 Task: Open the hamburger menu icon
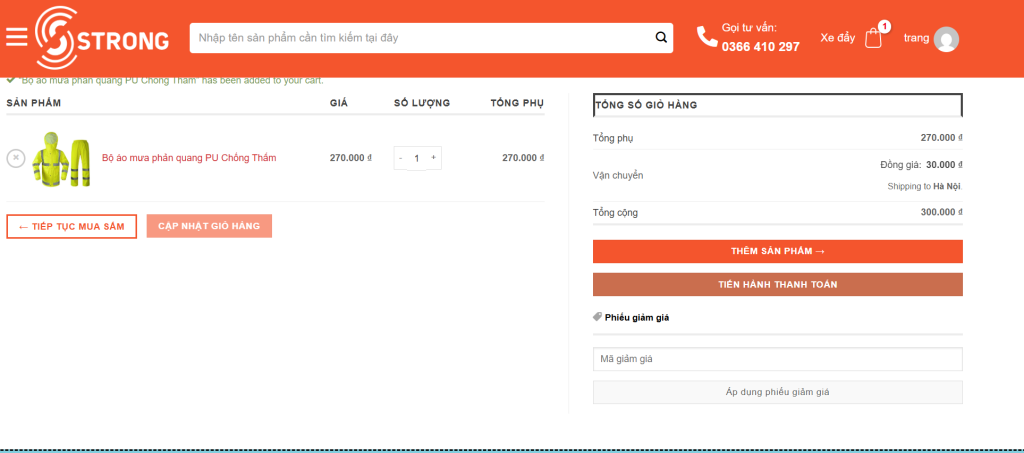coord(16,38)
